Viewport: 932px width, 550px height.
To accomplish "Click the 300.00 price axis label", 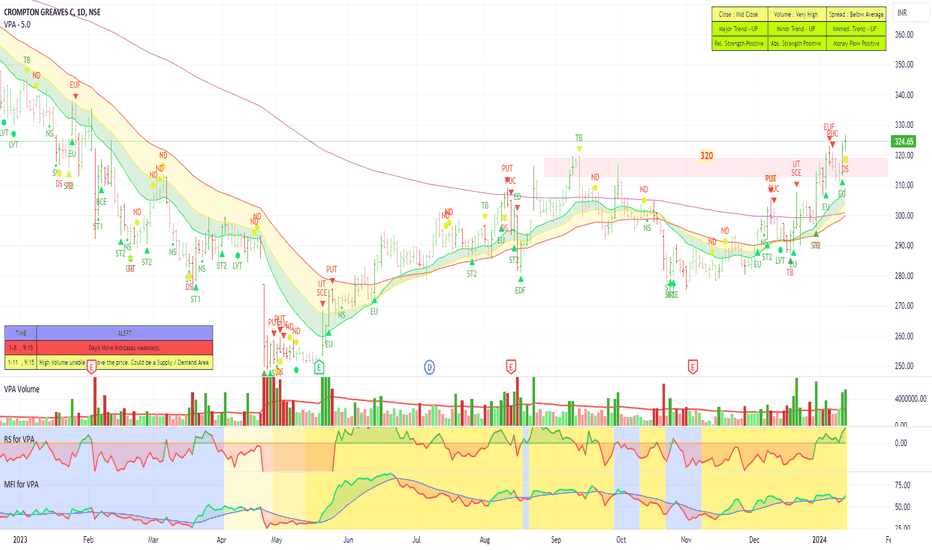I will (904, 215).
